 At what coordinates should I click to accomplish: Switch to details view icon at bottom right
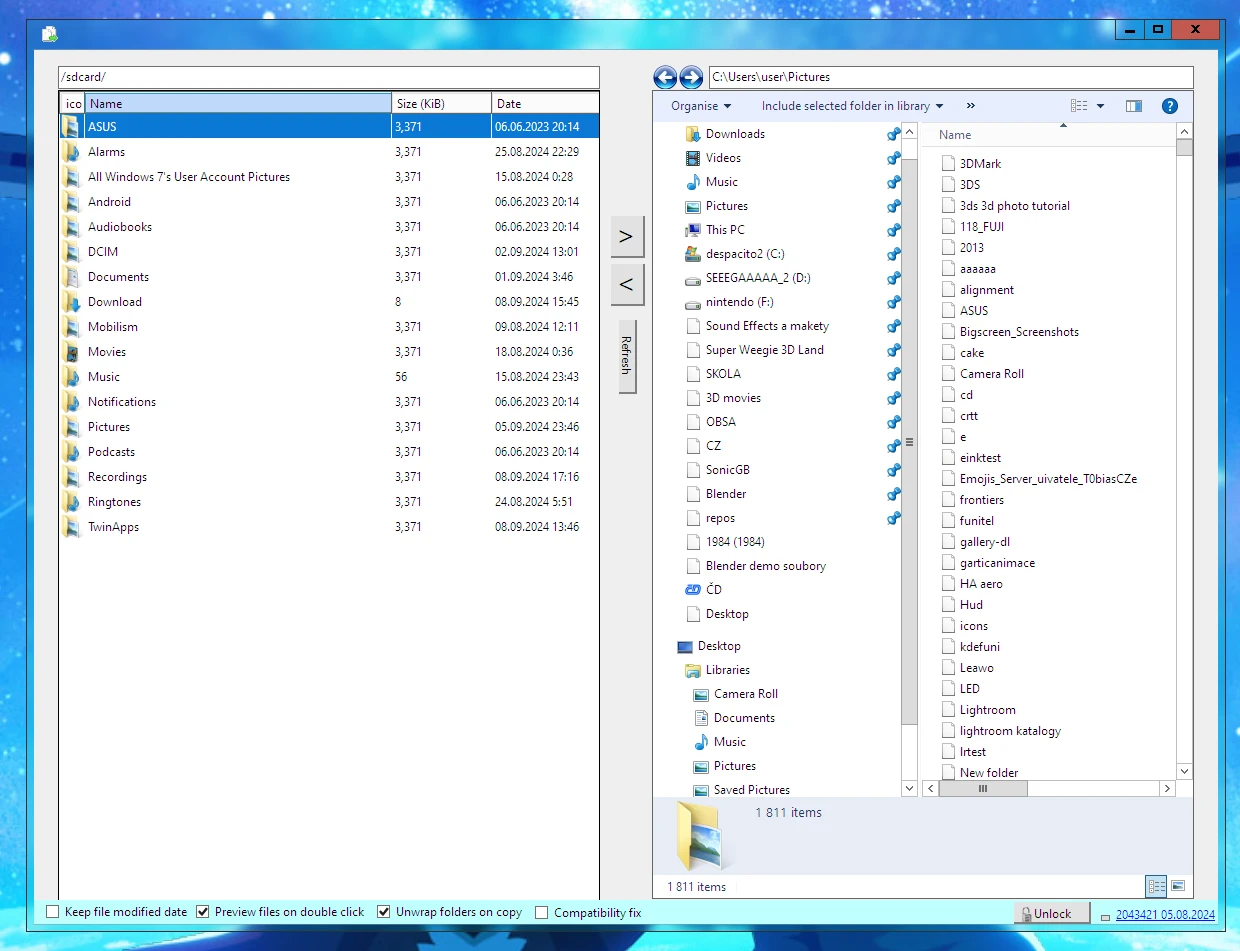[1157, 886]
